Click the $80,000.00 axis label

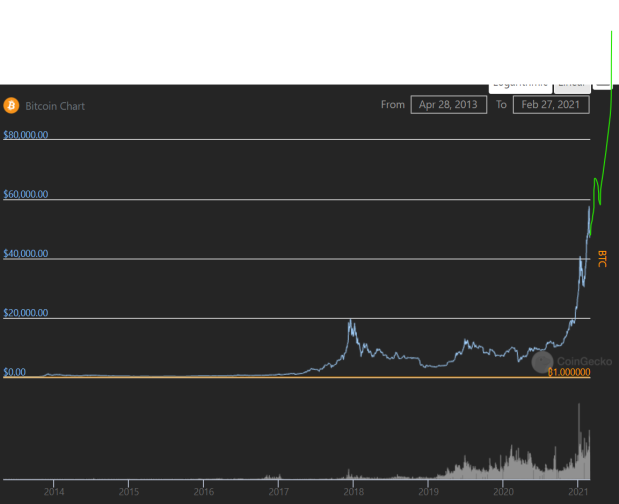(x=26, y=135)
